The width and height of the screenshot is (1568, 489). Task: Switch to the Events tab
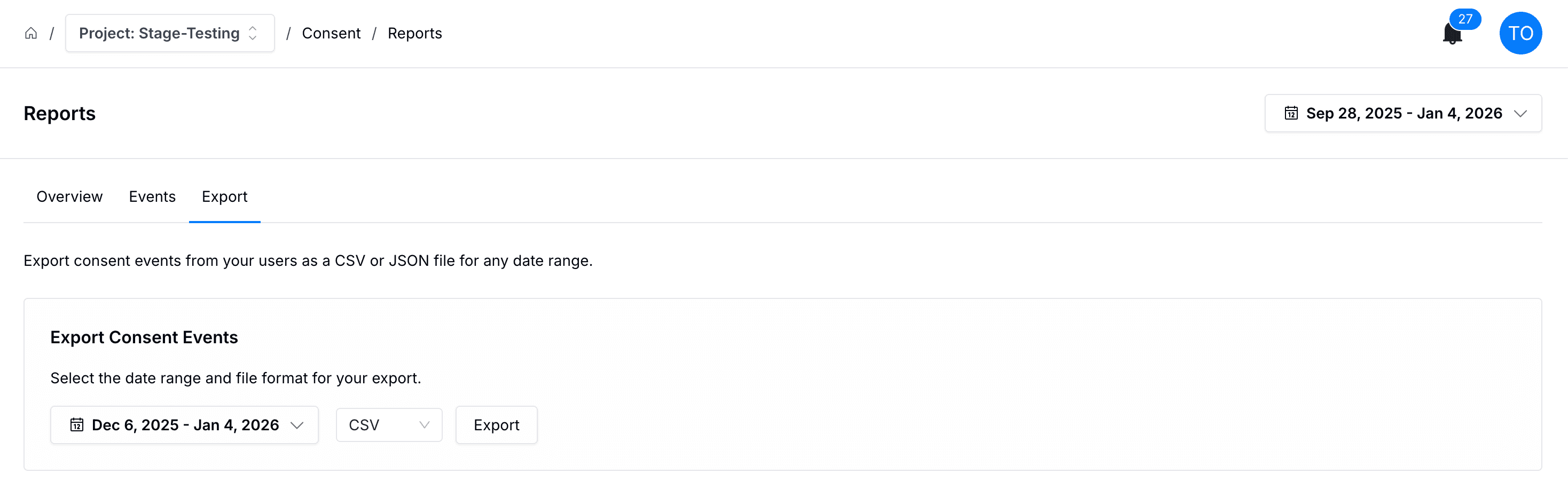[152, 196]
